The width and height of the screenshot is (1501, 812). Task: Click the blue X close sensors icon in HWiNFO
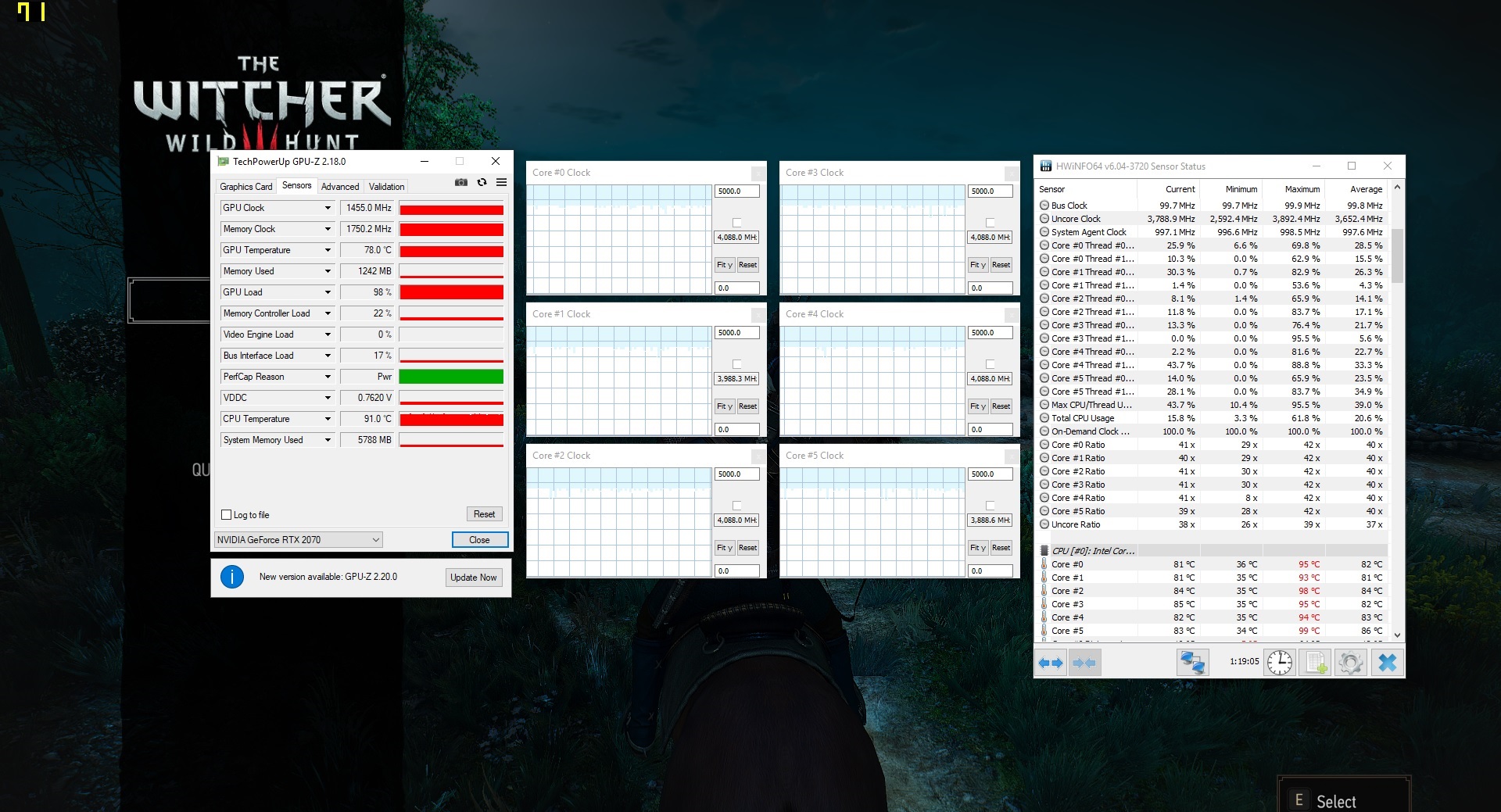pyautogui.click(x=1388, y=663)
